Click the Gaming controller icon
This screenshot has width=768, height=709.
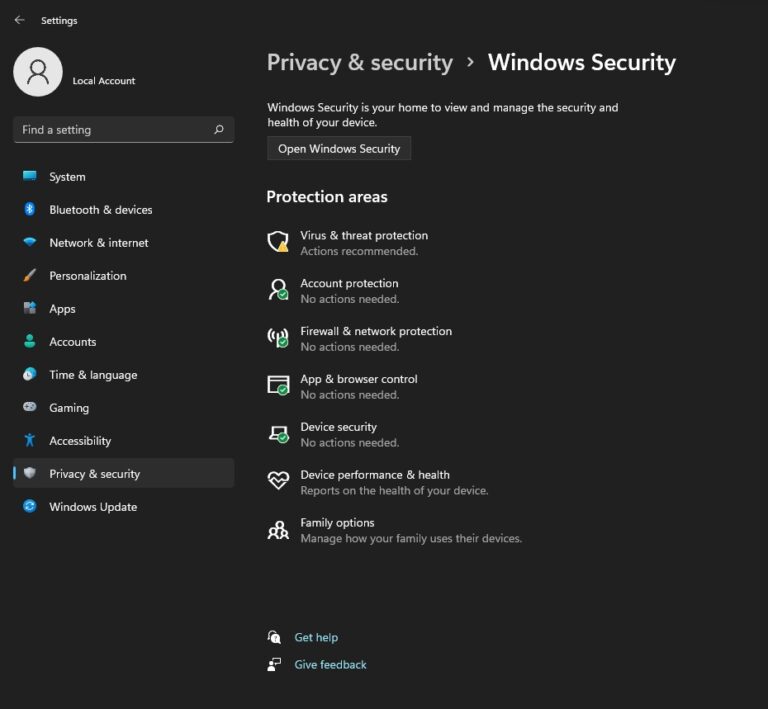pyautogui.click(x=30, y=407)
